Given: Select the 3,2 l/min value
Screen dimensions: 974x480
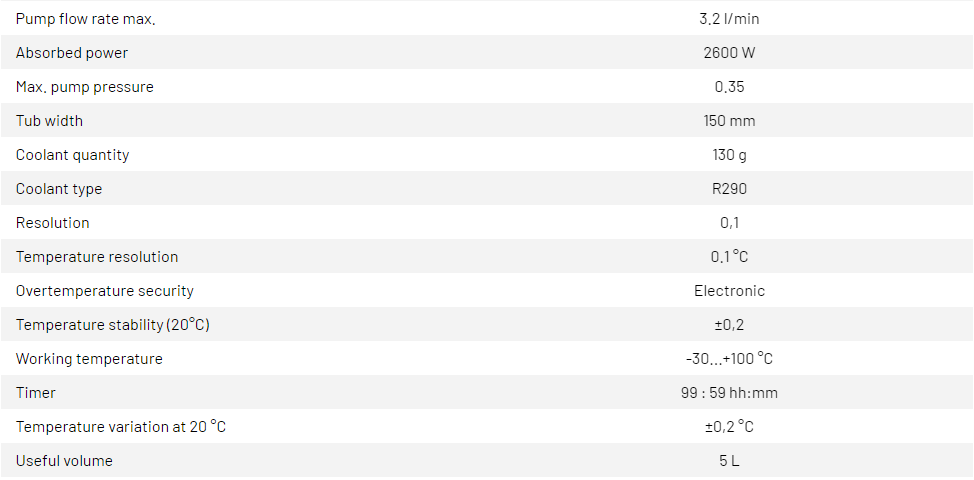Looking at the screenshot, I should [729, 19].
